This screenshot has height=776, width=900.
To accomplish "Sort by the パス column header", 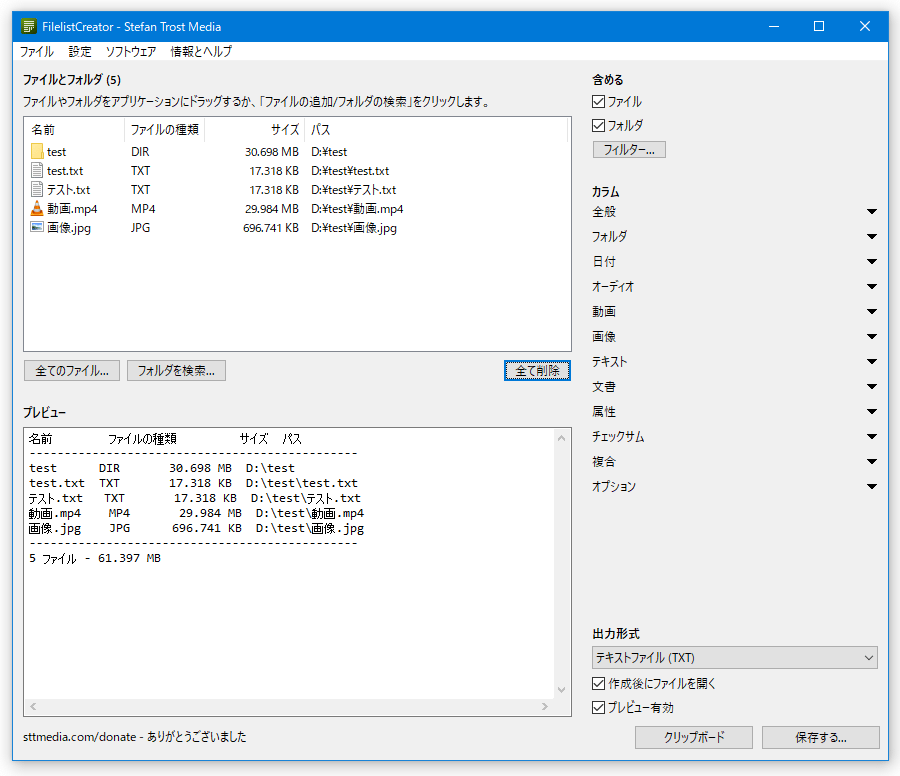I will click(436, 130).
